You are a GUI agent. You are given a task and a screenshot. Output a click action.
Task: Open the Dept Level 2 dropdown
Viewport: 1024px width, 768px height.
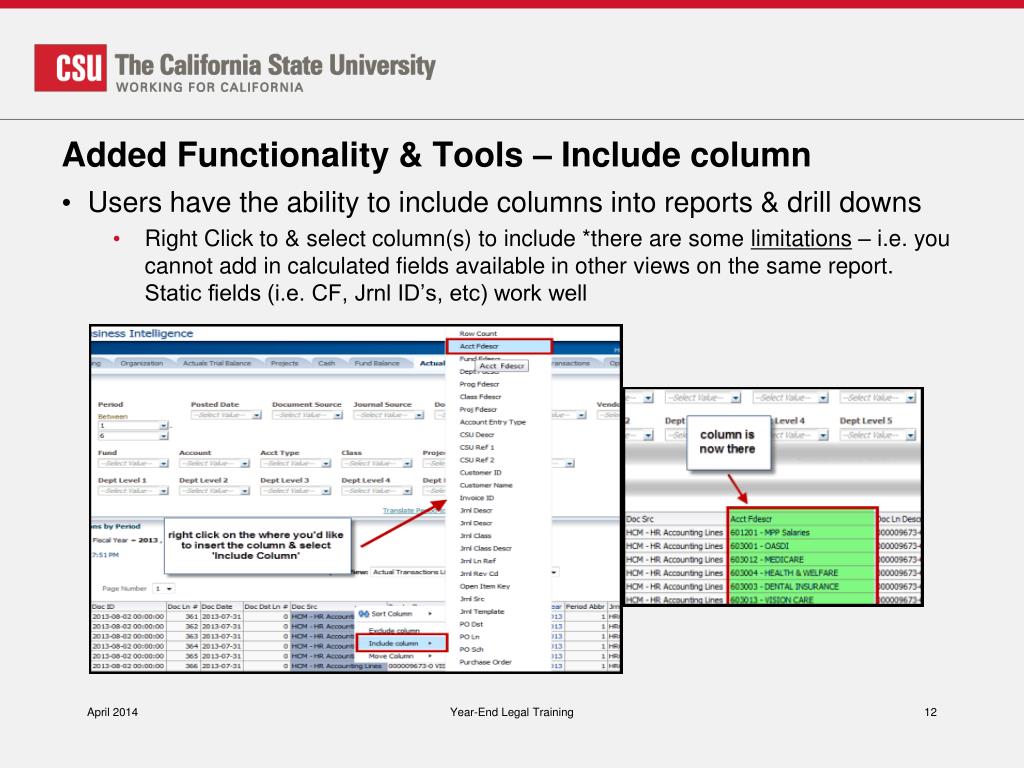(214, 491)
